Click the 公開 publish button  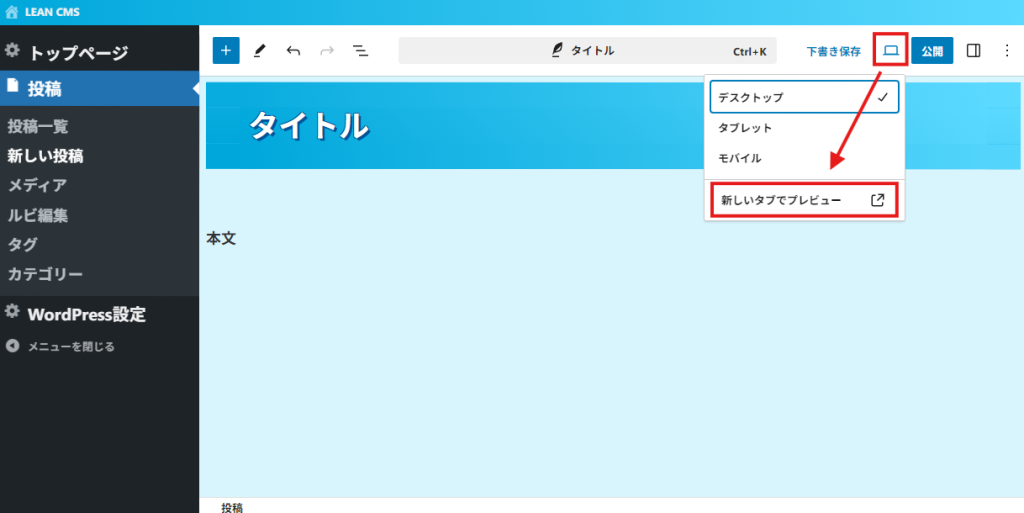pos(932,50)
